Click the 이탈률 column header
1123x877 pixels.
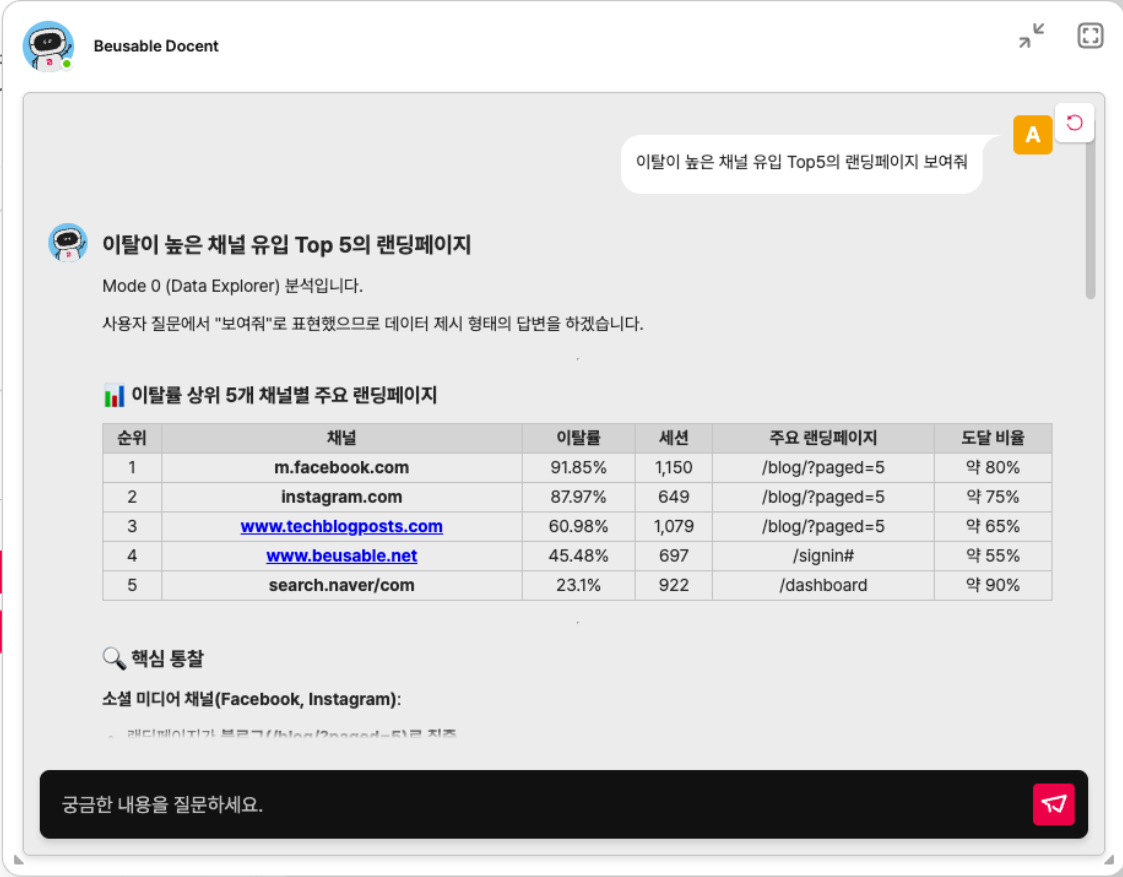(579, 438)
